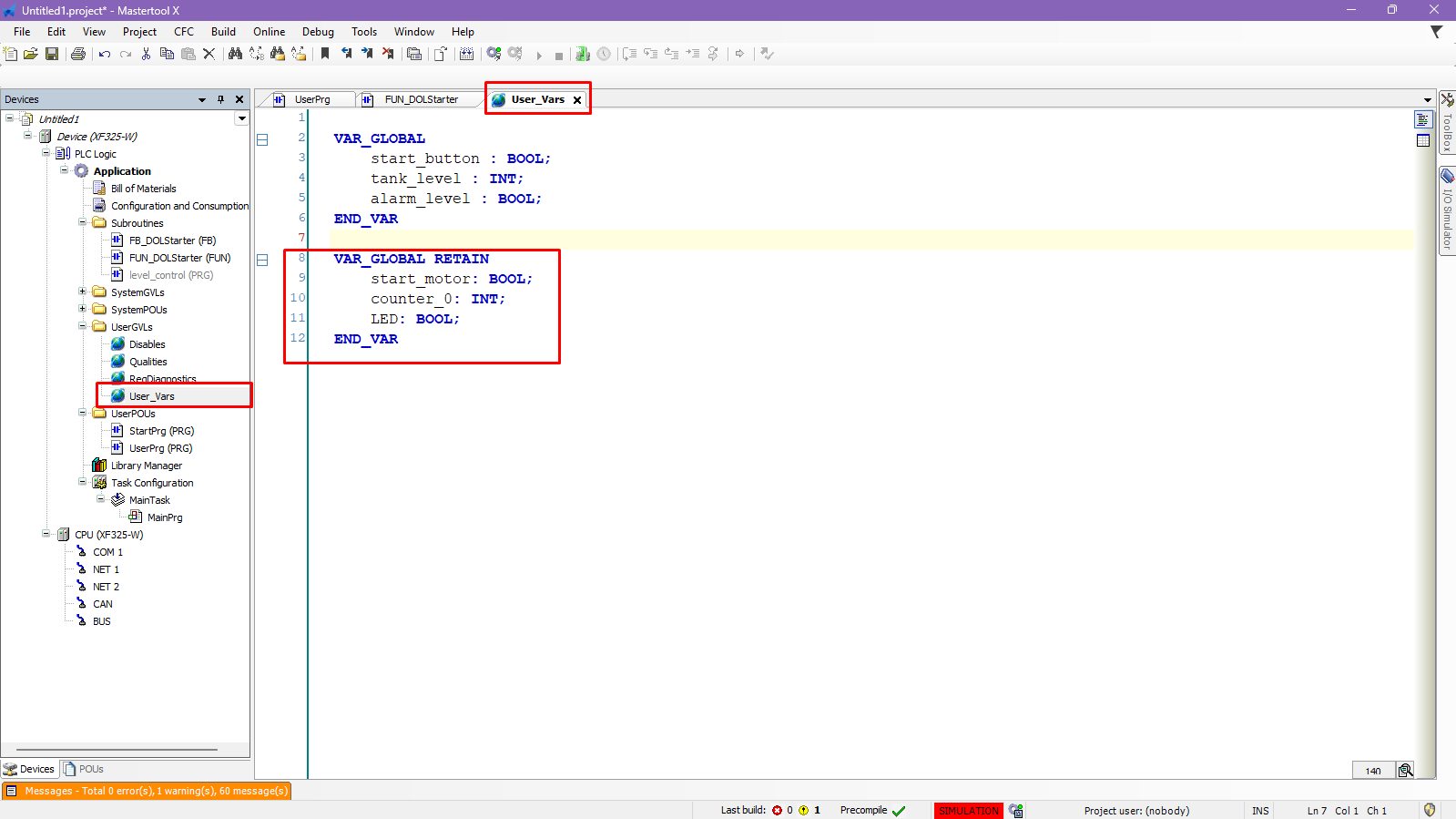Open the Messages bar at bottom

click(x=148, y=791)
